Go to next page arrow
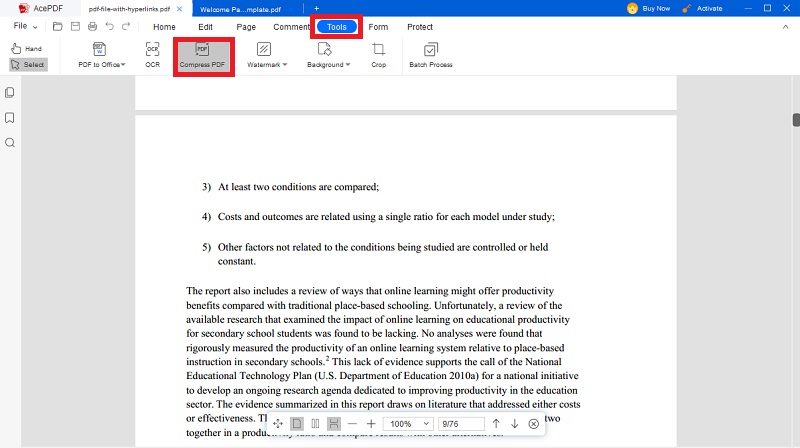This screenshot has height=448, width=800. point(514,424)
